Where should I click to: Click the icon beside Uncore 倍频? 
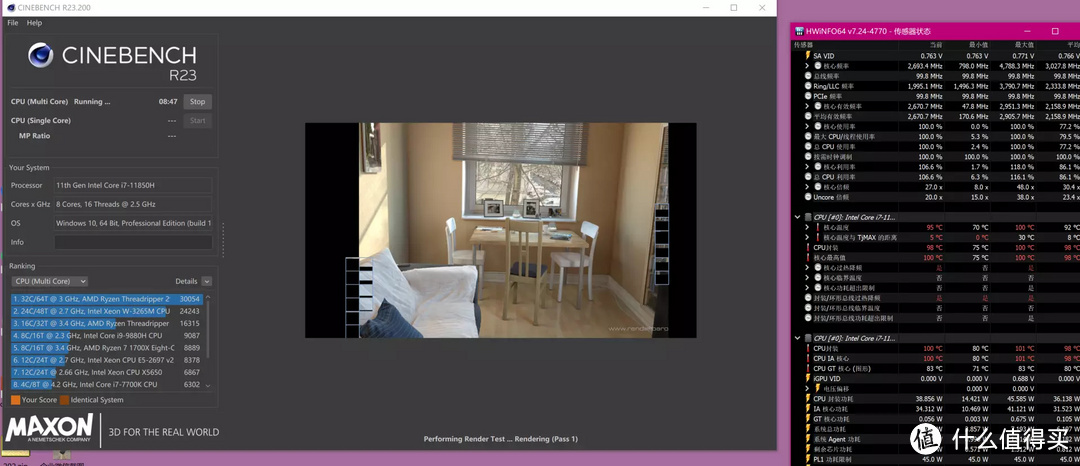tap(808, 197)
